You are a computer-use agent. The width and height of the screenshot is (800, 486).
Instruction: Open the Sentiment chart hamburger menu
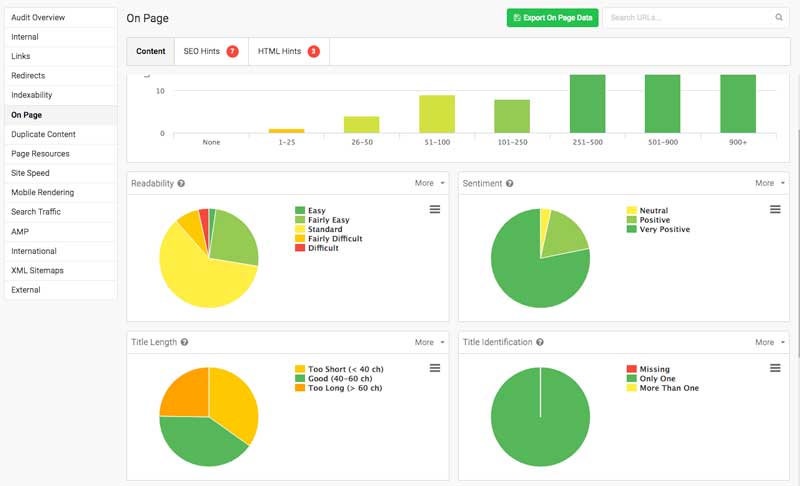pyautogui.click(x=775, y=209)
